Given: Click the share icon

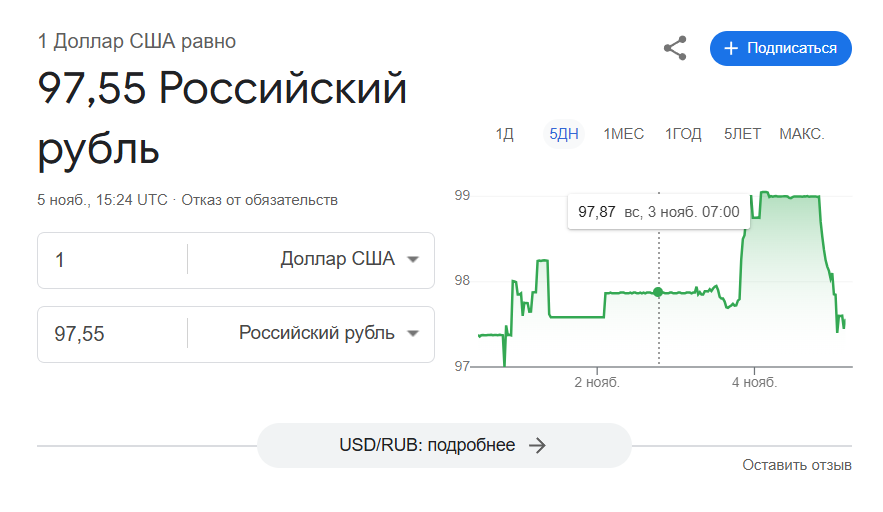Looking at the screenshot, I should point(675,48).
